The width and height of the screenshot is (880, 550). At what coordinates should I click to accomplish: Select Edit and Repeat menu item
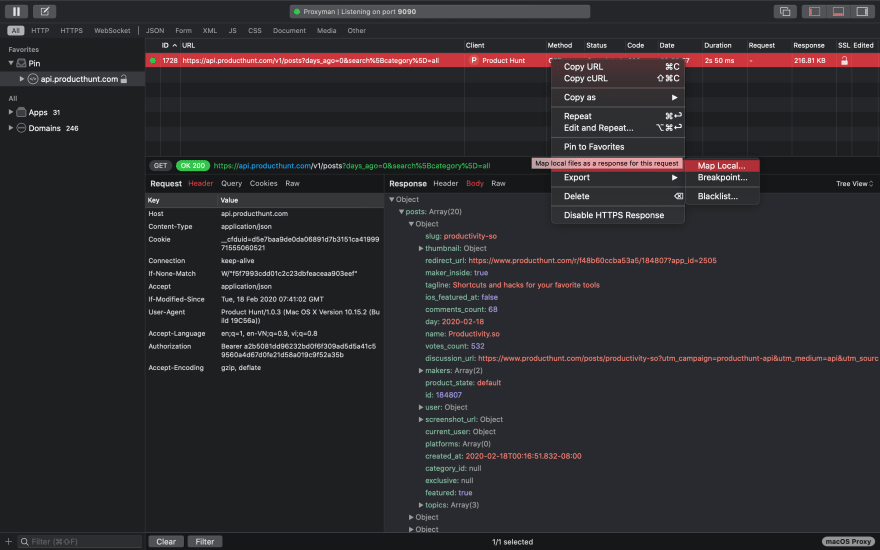point(618,128)
